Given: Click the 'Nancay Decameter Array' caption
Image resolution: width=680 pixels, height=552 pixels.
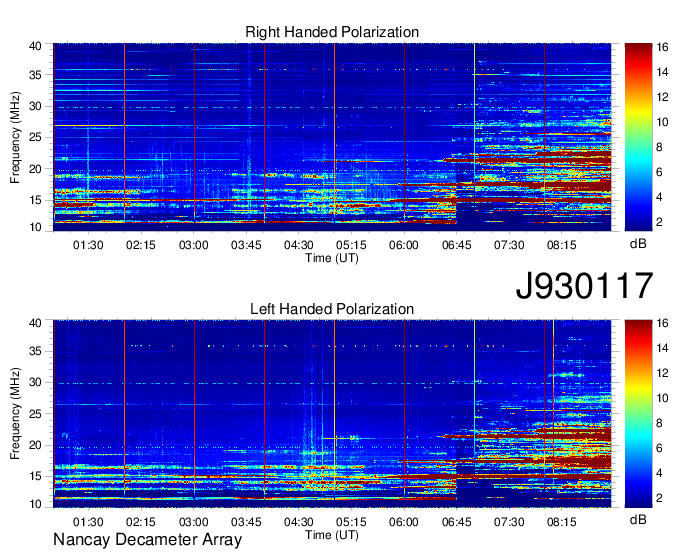Looking at the screenshot, I should click(147, 540).
